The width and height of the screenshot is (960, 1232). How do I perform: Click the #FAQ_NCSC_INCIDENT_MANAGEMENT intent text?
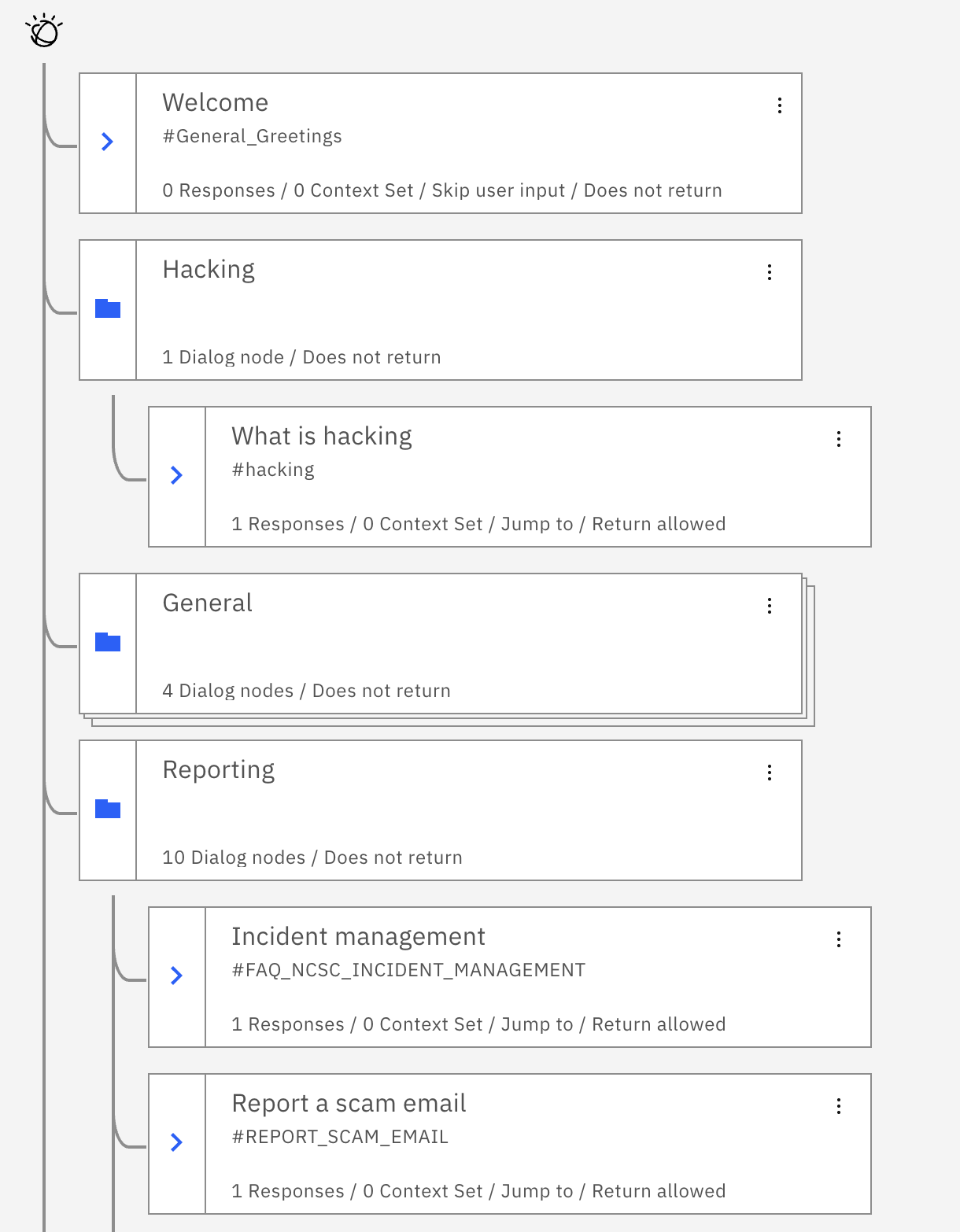(408, 970)
